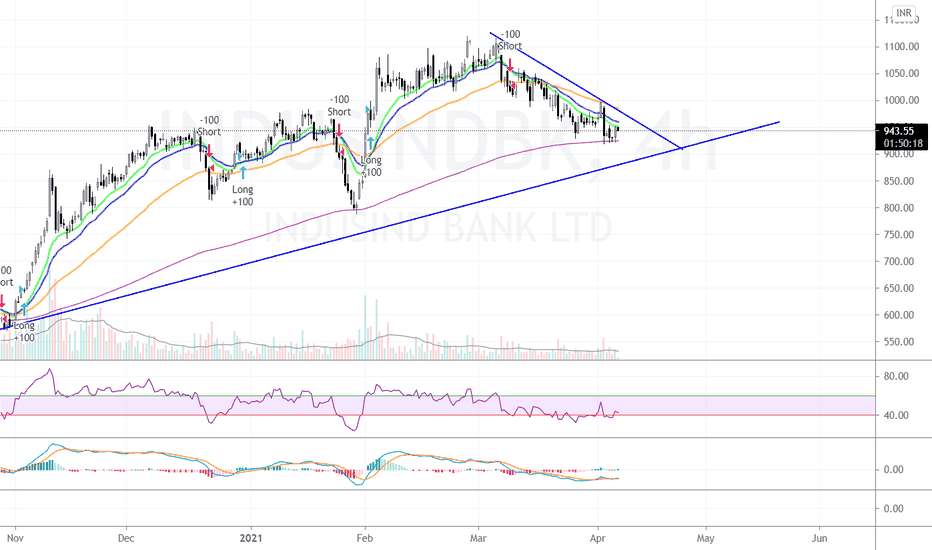The image size is (932, 550).
Task: Click the 800.00 price axis label
Action: coord(900,208)
